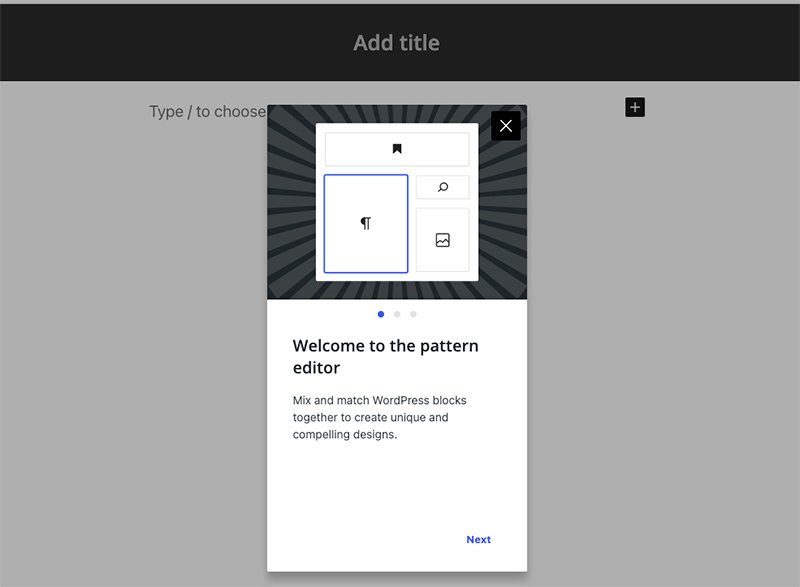Click the Add title field
800x587 pixels.
point(396,43)
